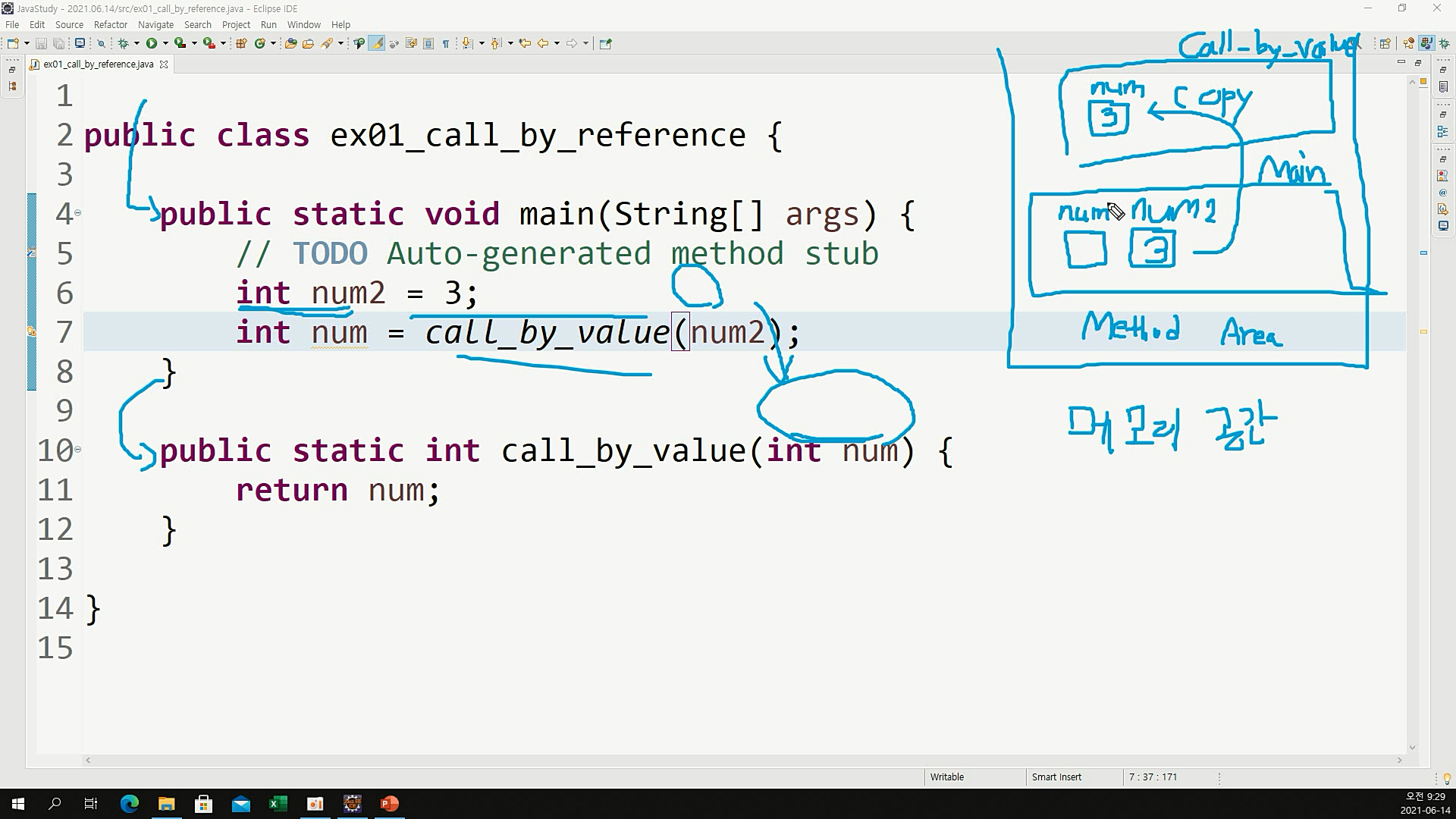Open the Refactor menu

click(110, 24)
